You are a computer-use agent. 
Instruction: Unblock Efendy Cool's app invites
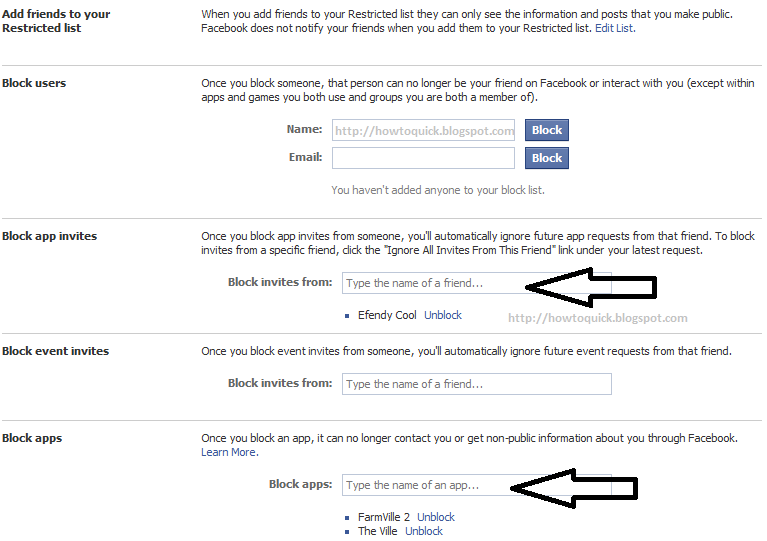pos(443,315)
